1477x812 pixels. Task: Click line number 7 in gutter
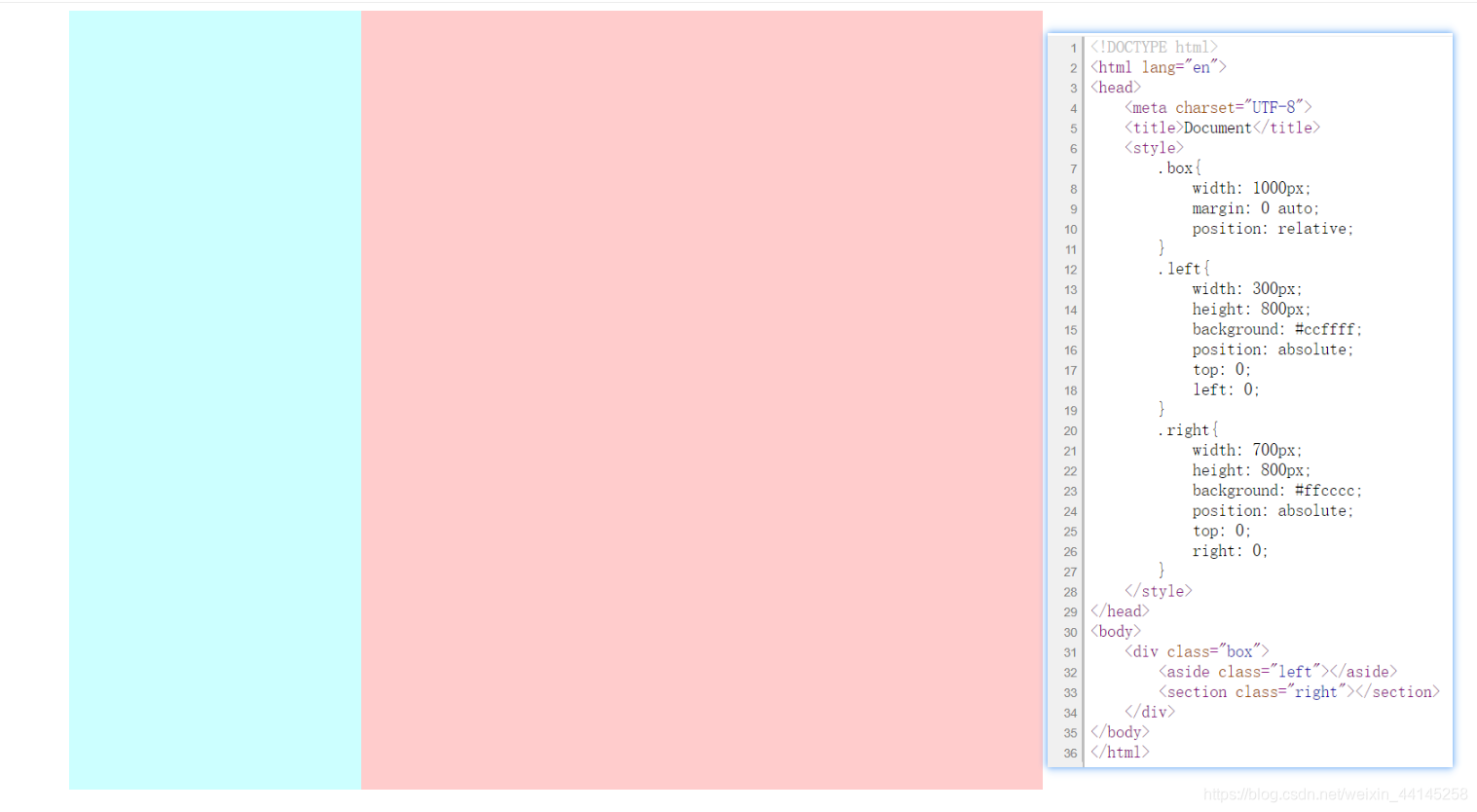[x=1073, y=169]
